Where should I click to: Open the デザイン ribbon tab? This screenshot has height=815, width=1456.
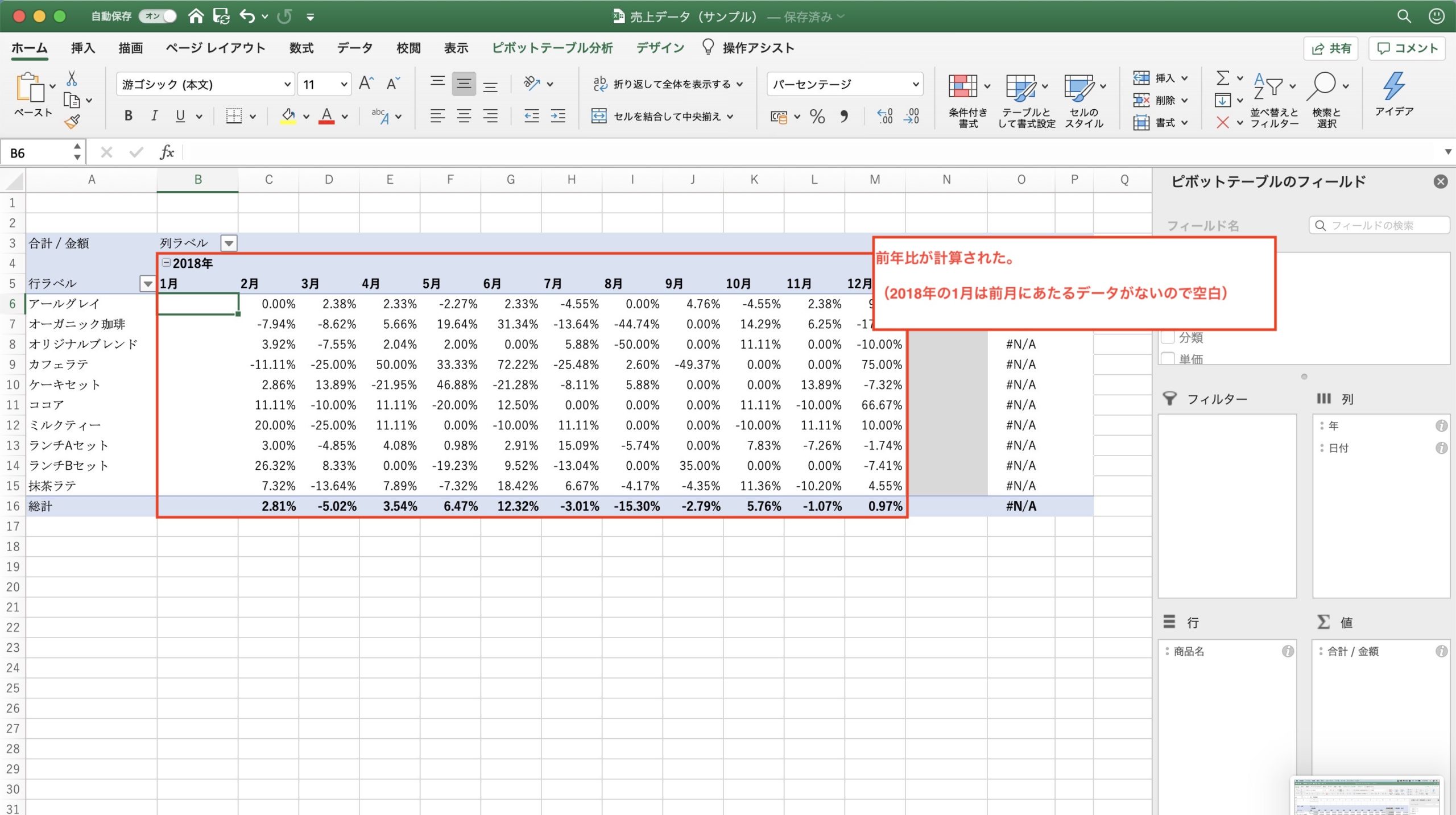click(x=660, y=47)
